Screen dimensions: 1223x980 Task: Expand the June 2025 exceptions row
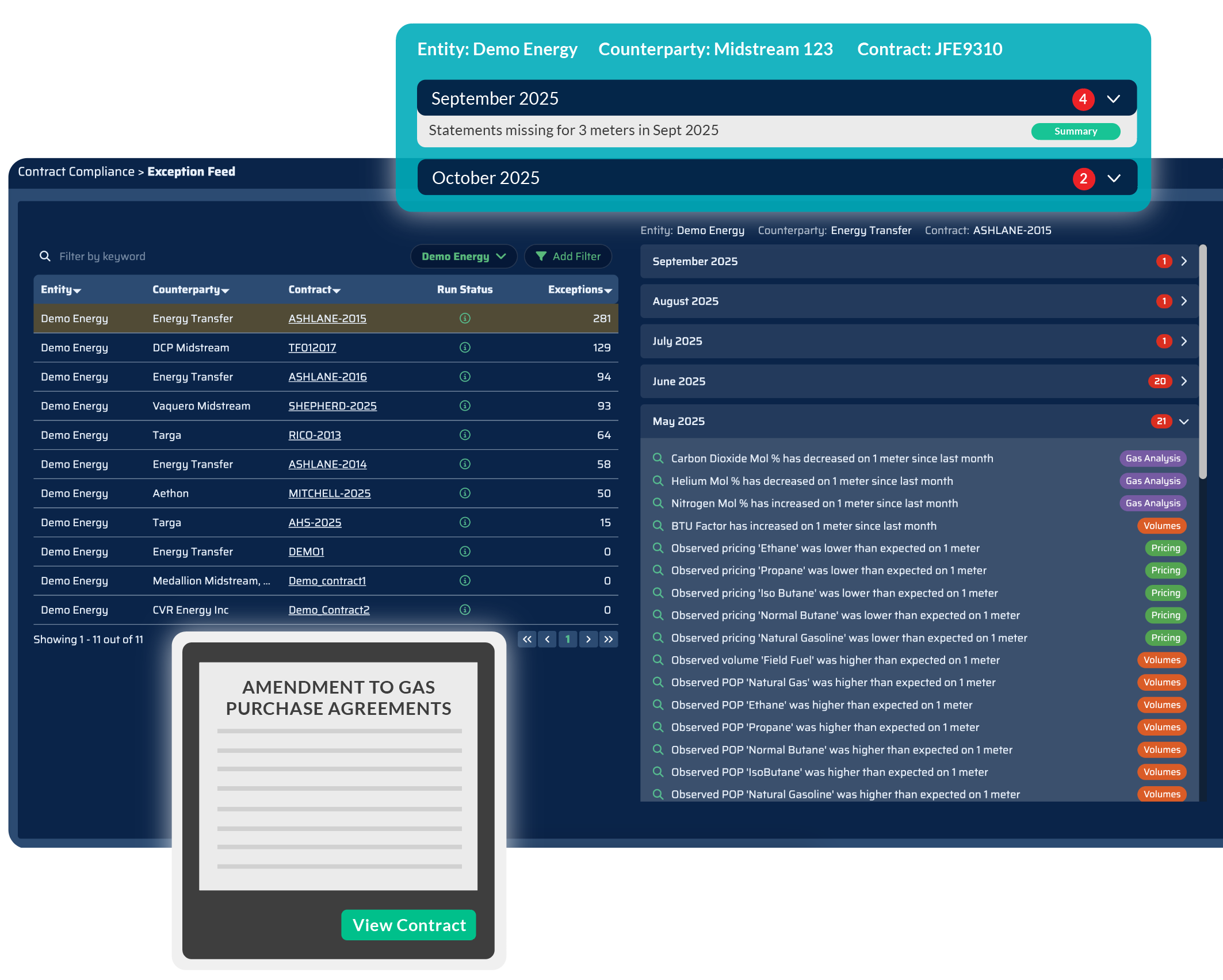click(1183, 381)
